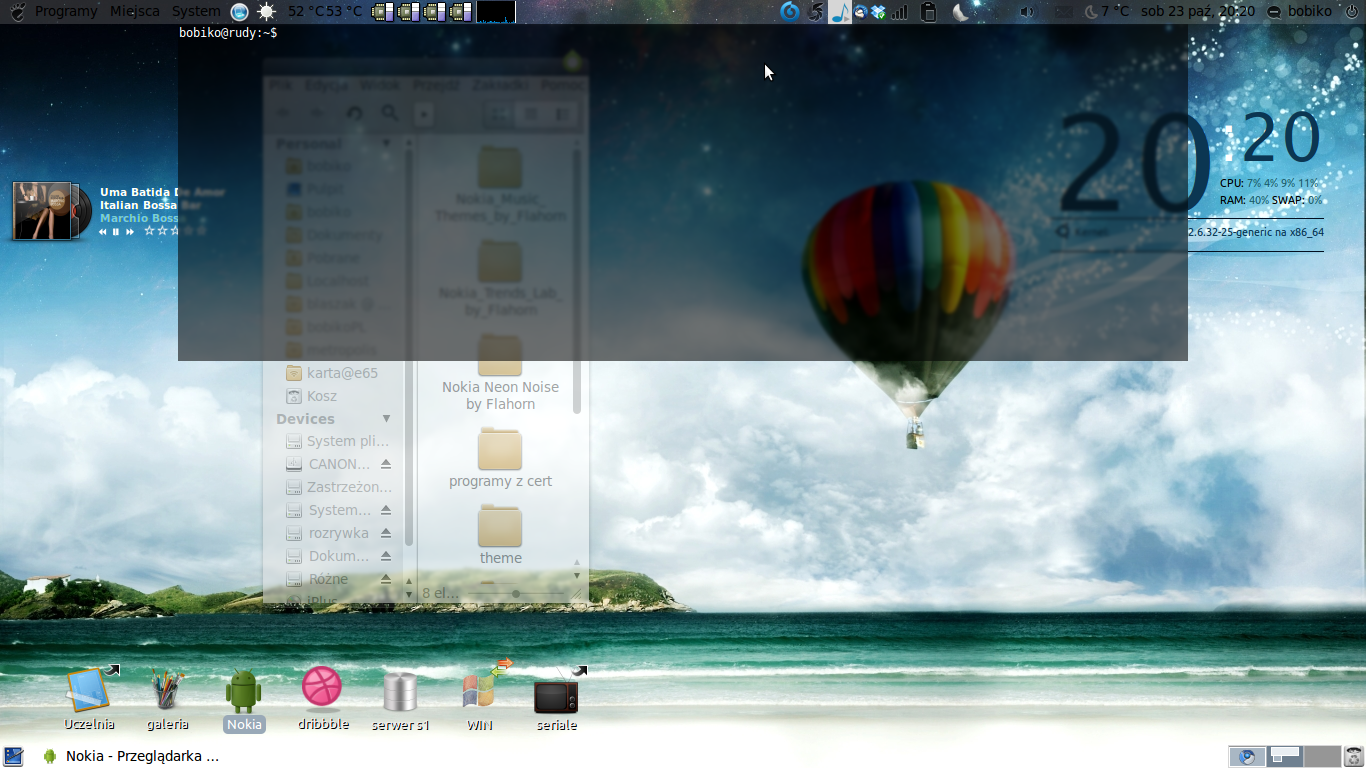Click the Nokia - Przeglądarka taskbar button

click(130, 756)
